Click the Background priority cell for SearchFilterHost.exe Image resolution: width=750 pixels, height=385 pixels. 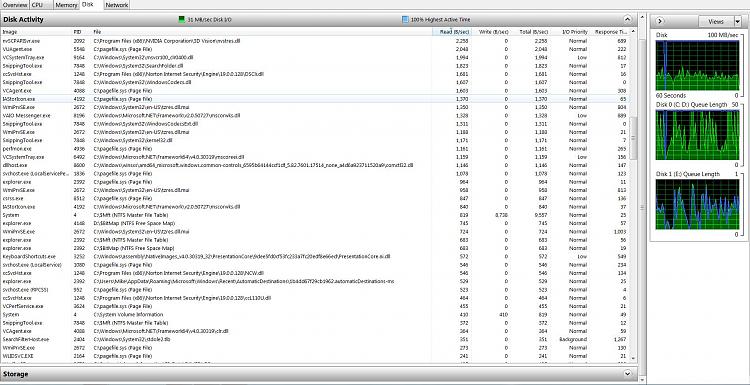(x=573, y=339)
